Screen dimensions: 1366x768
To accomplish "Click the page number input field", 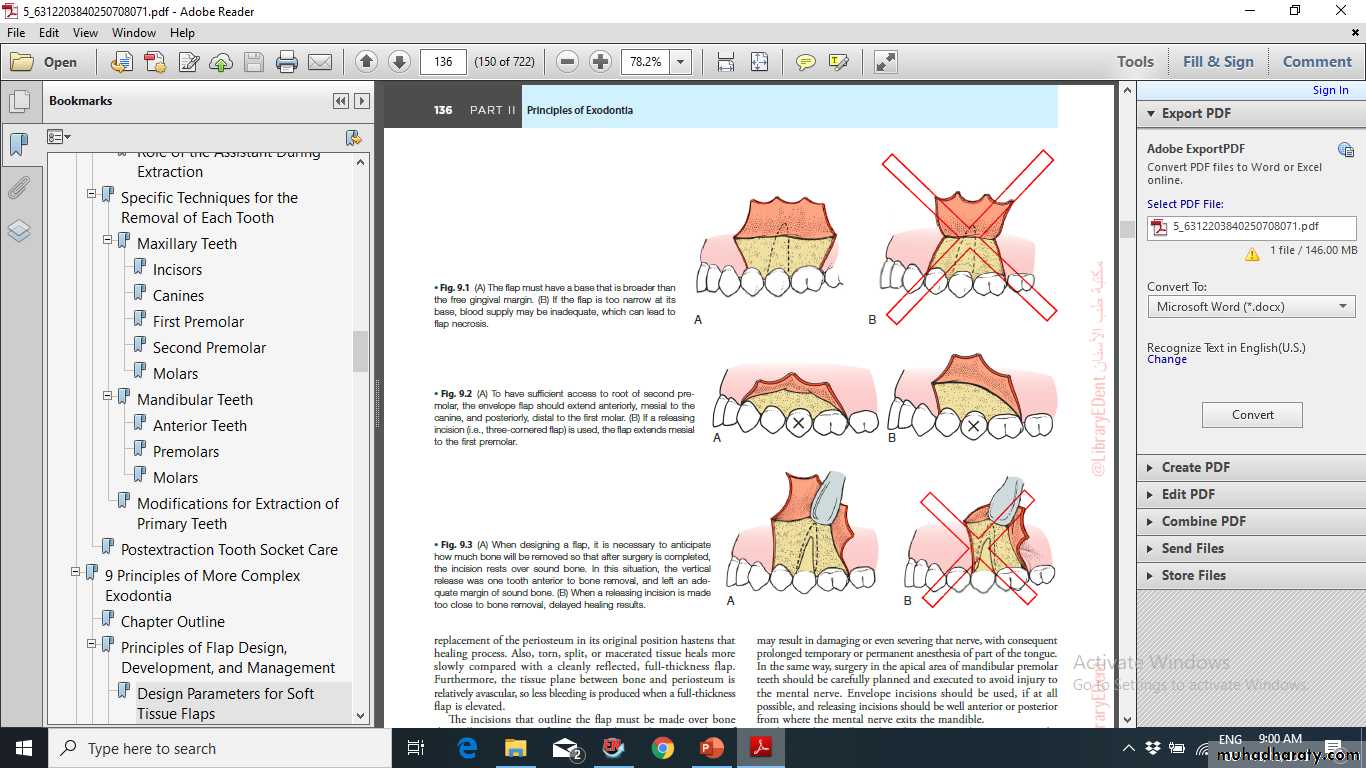I will coord(443,62).
